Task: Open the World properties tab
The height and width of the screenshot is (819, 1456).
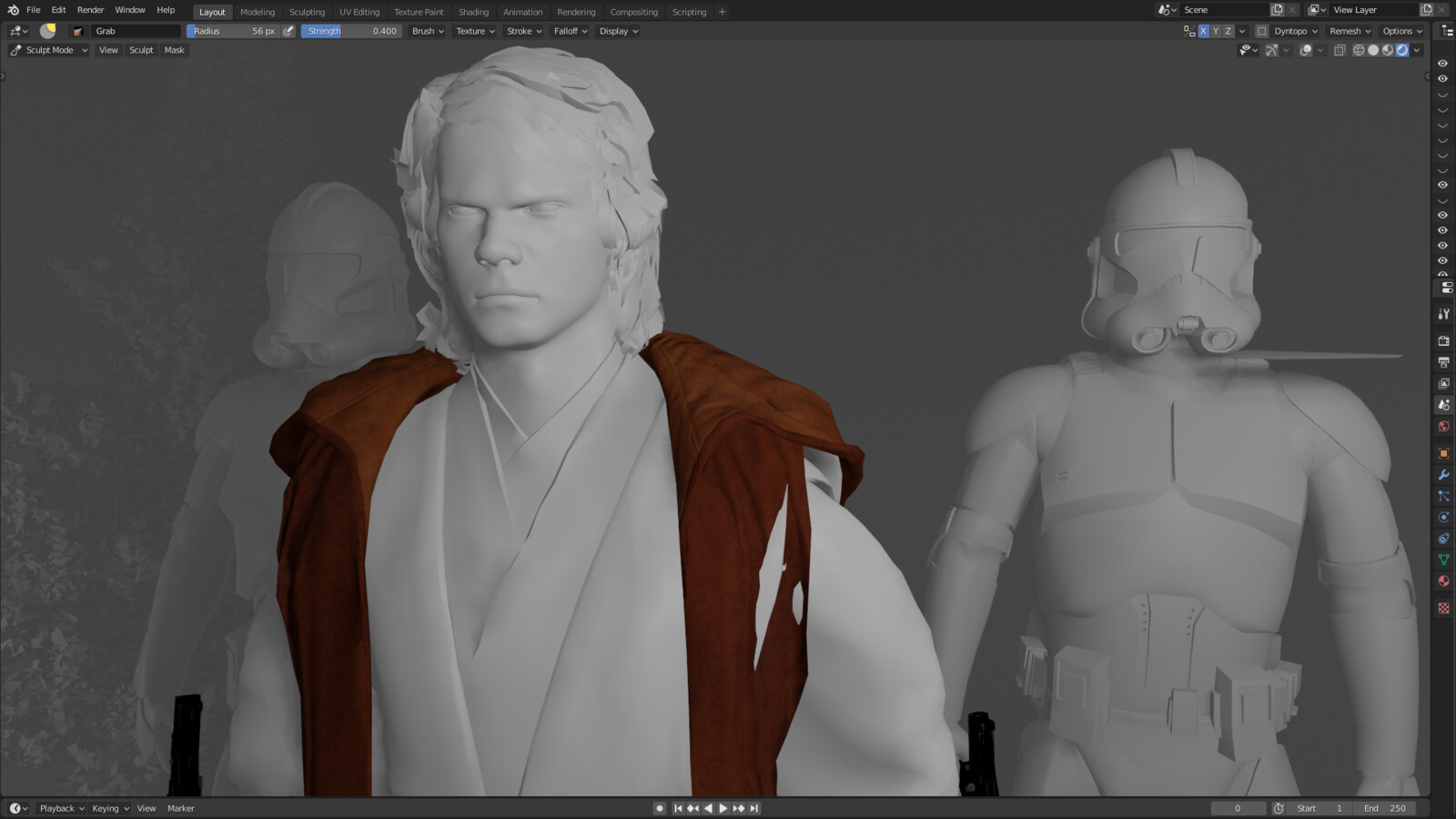Action: (1443, 427)
